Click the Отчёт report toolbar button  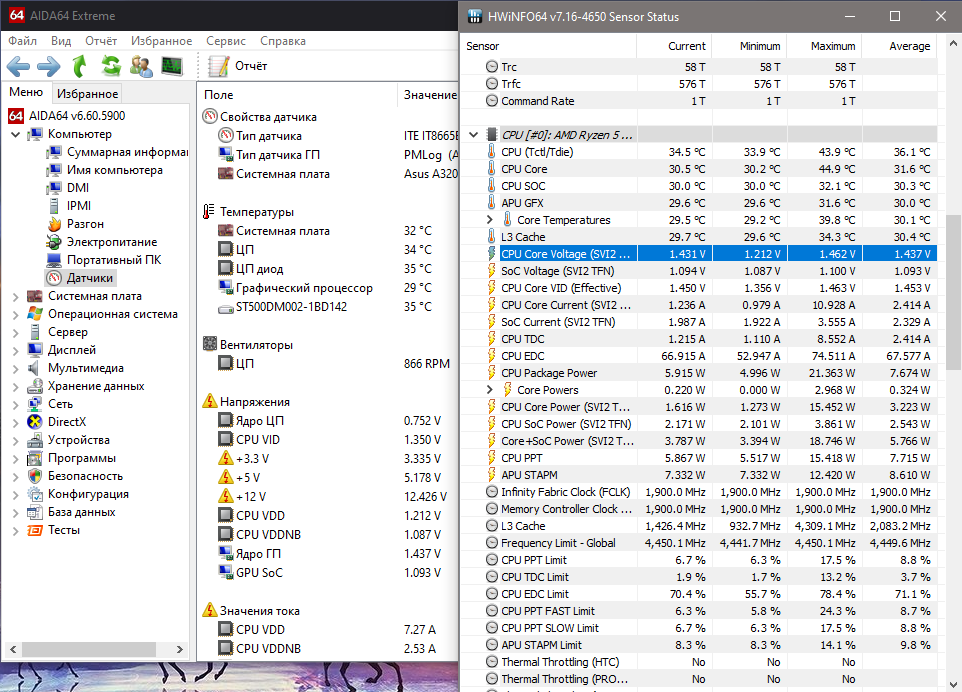pyautogui.click(x=237, y=66)
